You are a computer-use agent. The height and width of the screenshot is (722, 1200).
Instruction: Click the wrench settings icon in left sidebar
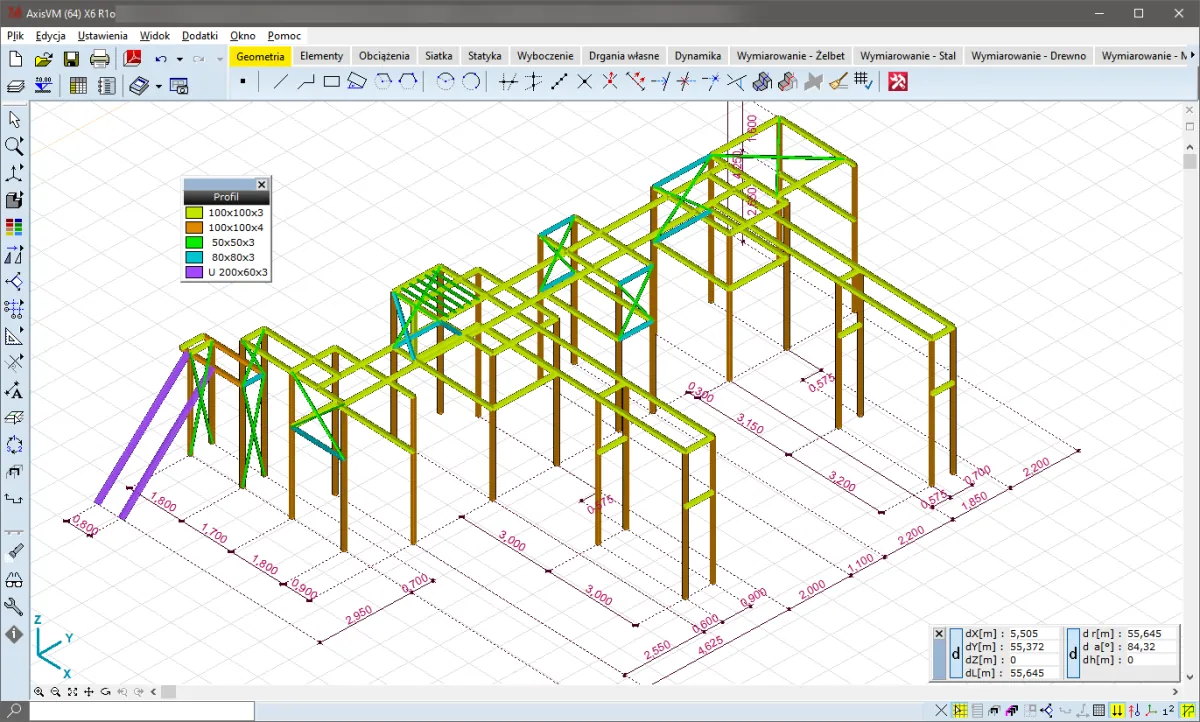[14, 606]
